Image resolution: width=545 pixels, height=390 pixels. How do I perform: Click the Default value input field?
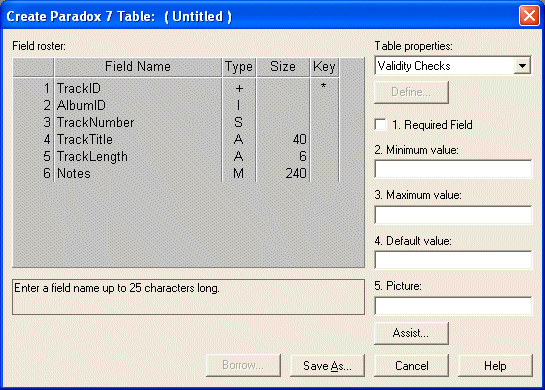pos(453,260)
